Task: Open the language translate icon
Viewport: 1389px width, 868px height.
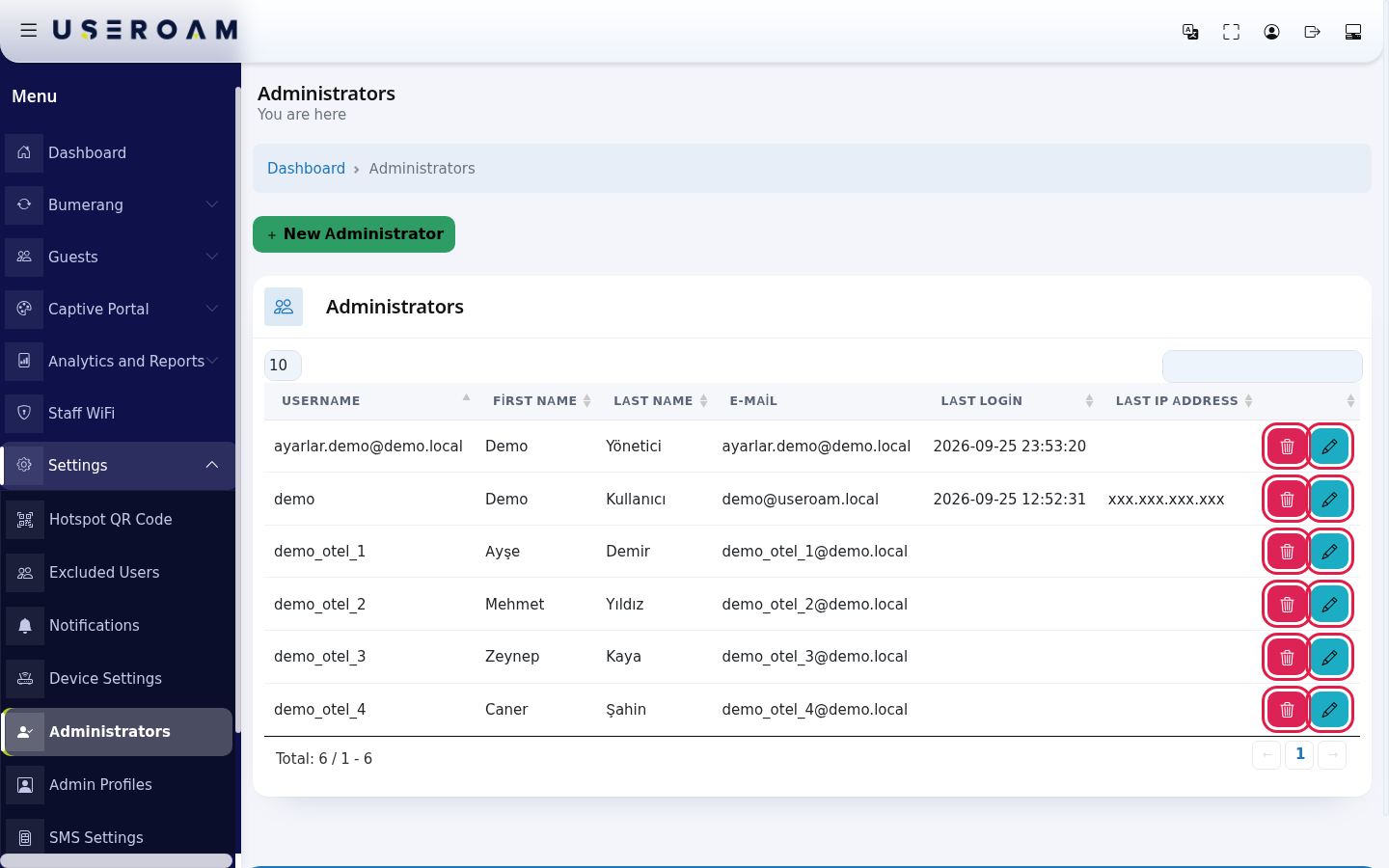Action: (x=1190, y=32)
